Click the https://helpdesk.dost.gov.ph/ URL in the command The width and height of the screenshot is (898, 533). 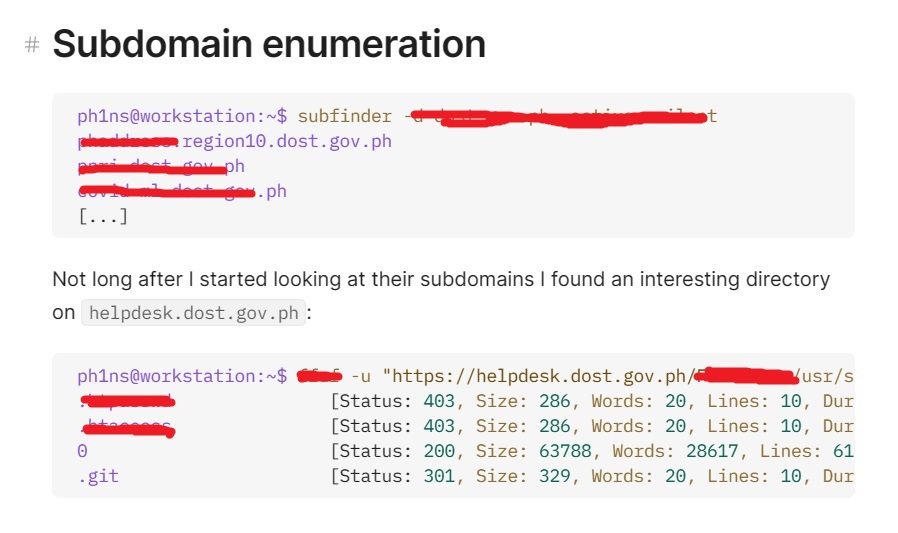pyautogui.click(x=540, y=376)
